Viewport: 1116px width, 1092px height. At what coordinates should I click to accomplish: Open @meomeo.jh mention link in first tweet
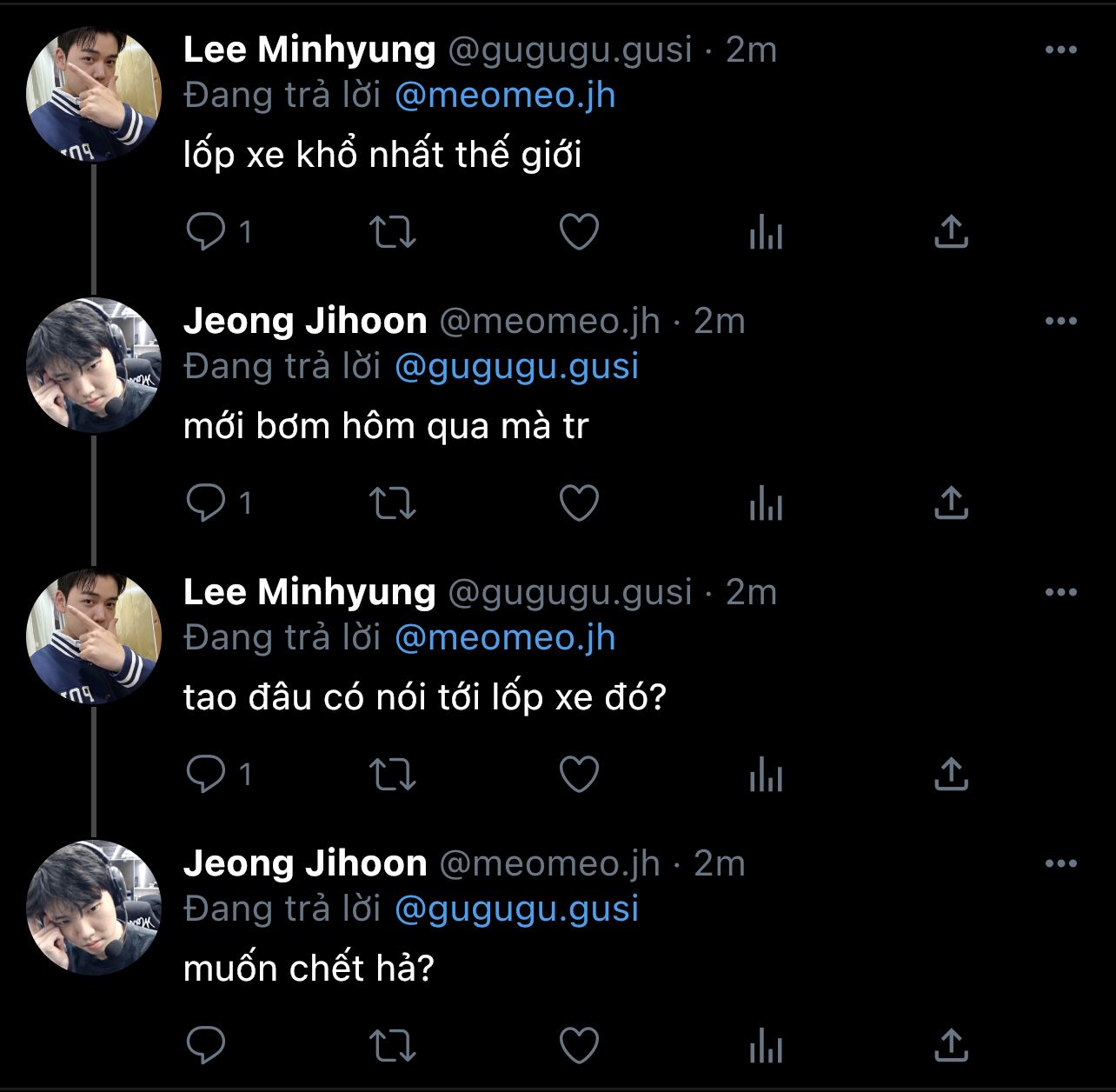tap(505, 95)
